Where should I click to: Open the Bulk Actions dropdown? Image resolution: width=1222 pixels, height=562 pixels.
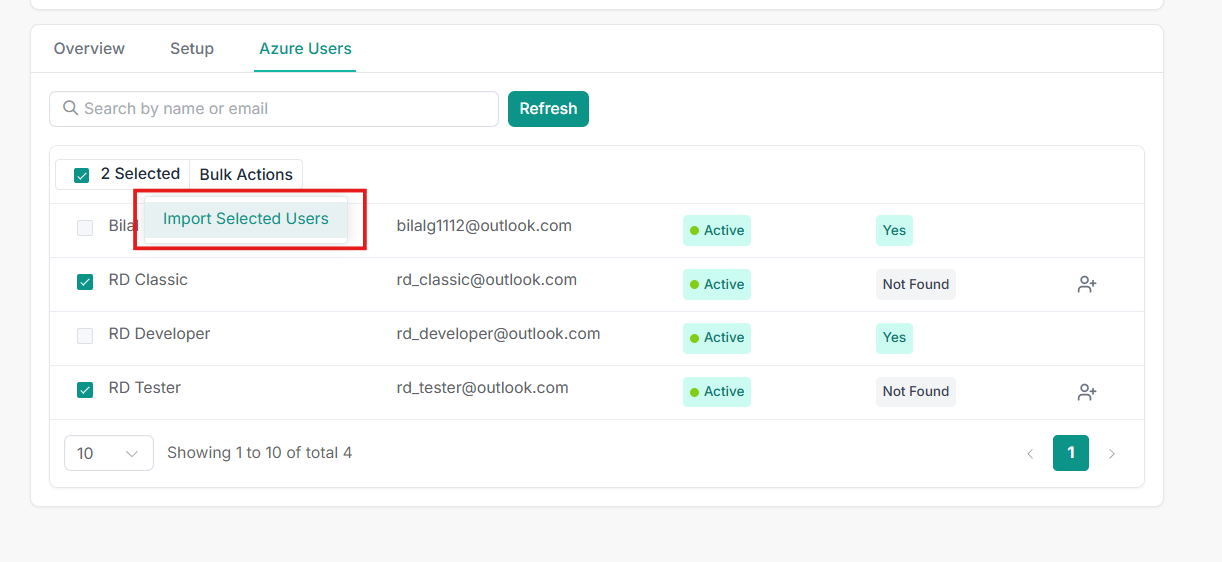click(x=246, y=174)
